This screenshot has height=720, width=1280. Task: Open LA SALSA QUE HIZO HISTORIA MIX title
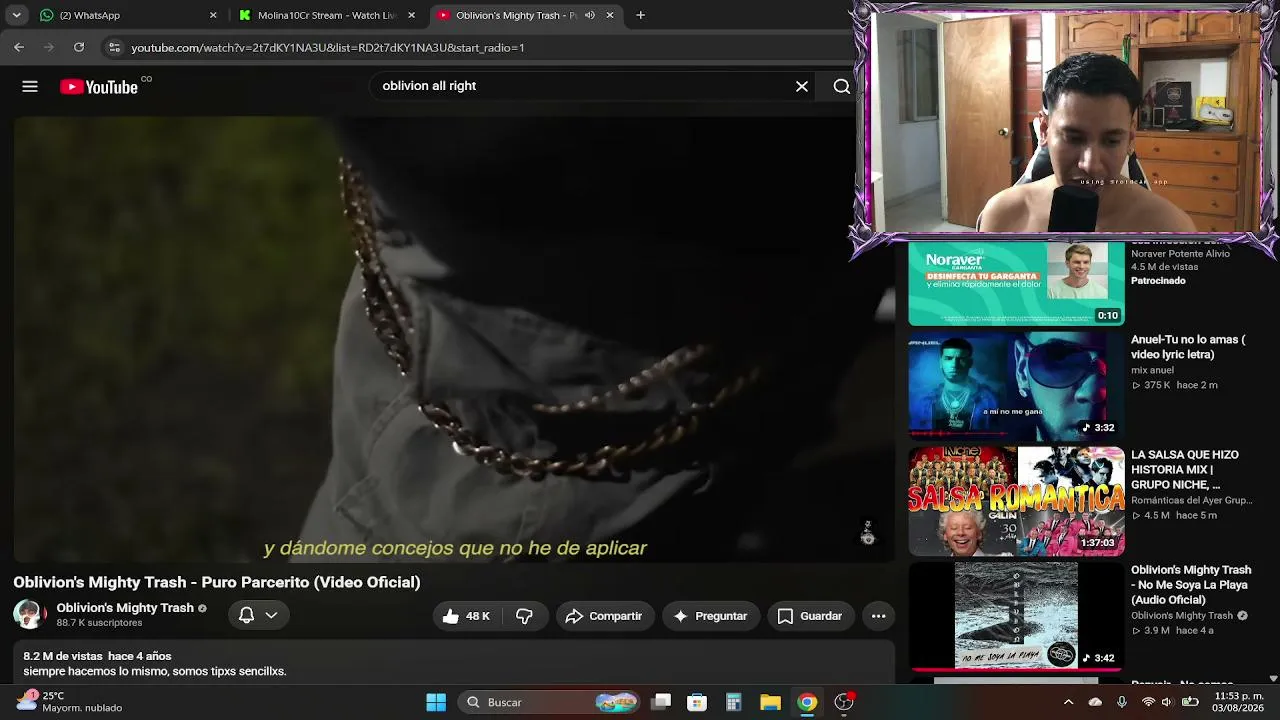click(1185, 470)
